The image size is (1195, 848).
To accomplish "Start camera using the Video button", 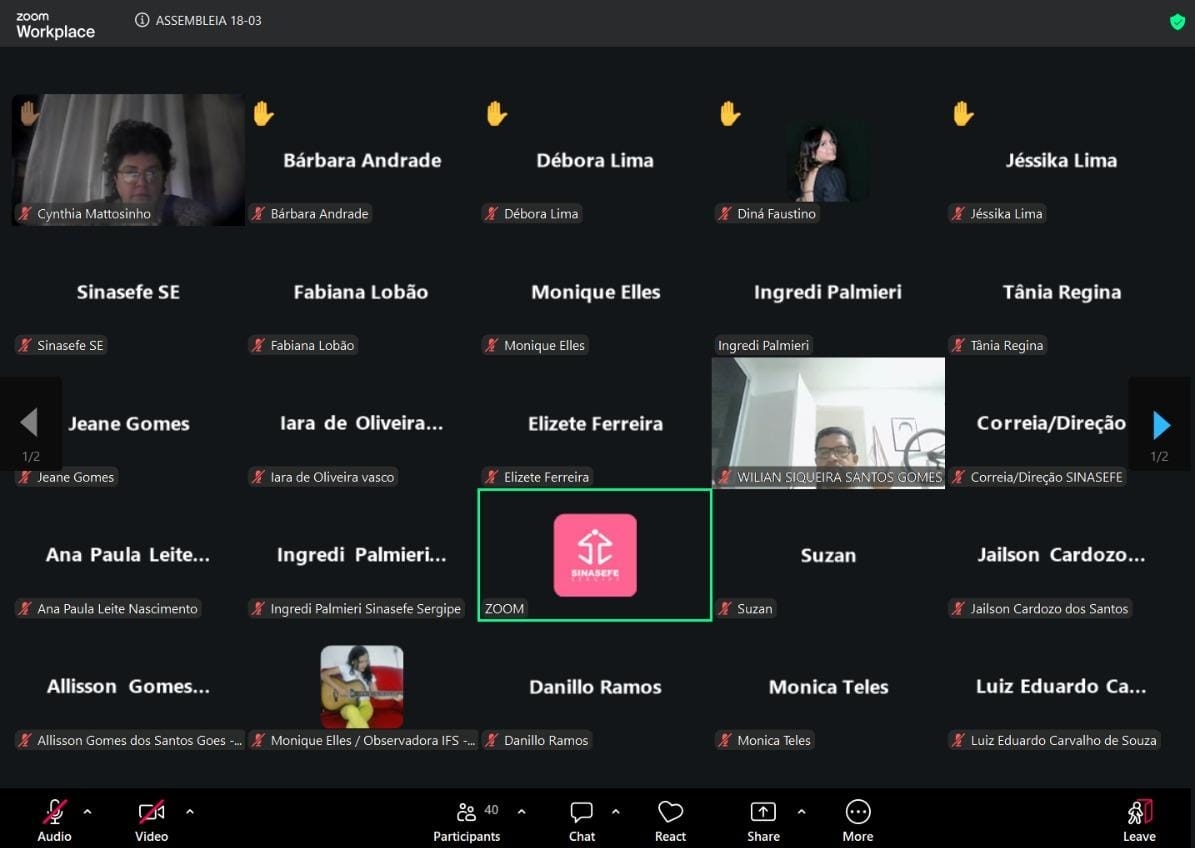I will (151, 819).
